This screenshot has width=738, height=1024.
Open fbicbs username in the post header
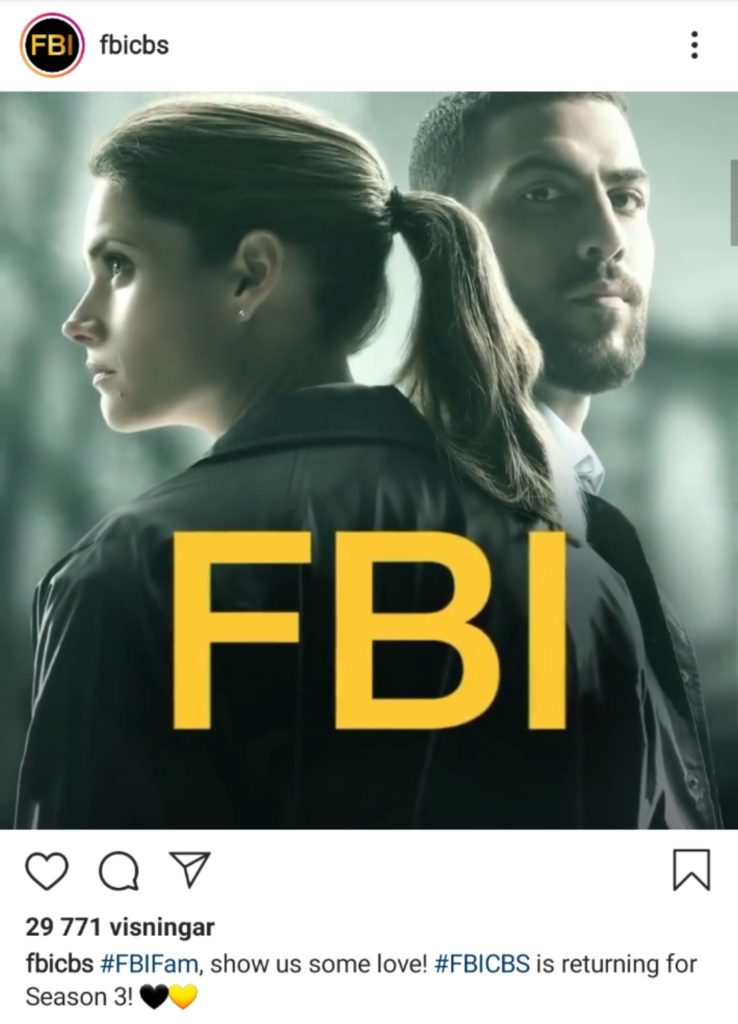click(134, 45)
